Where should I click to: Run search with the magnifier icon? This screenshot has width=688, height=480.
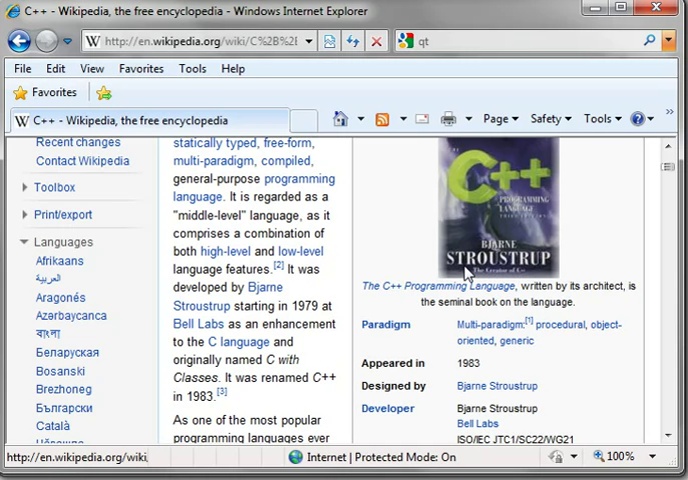(649, 40)
